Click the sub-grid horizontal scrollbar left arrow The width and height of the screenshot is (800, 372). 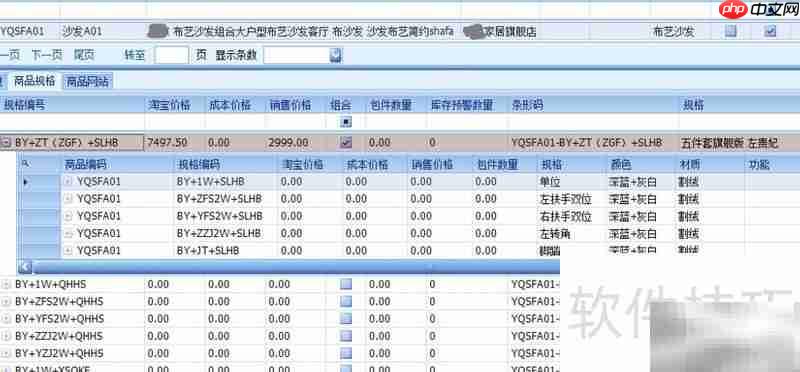pyautogui.click(x=26, y=266)
